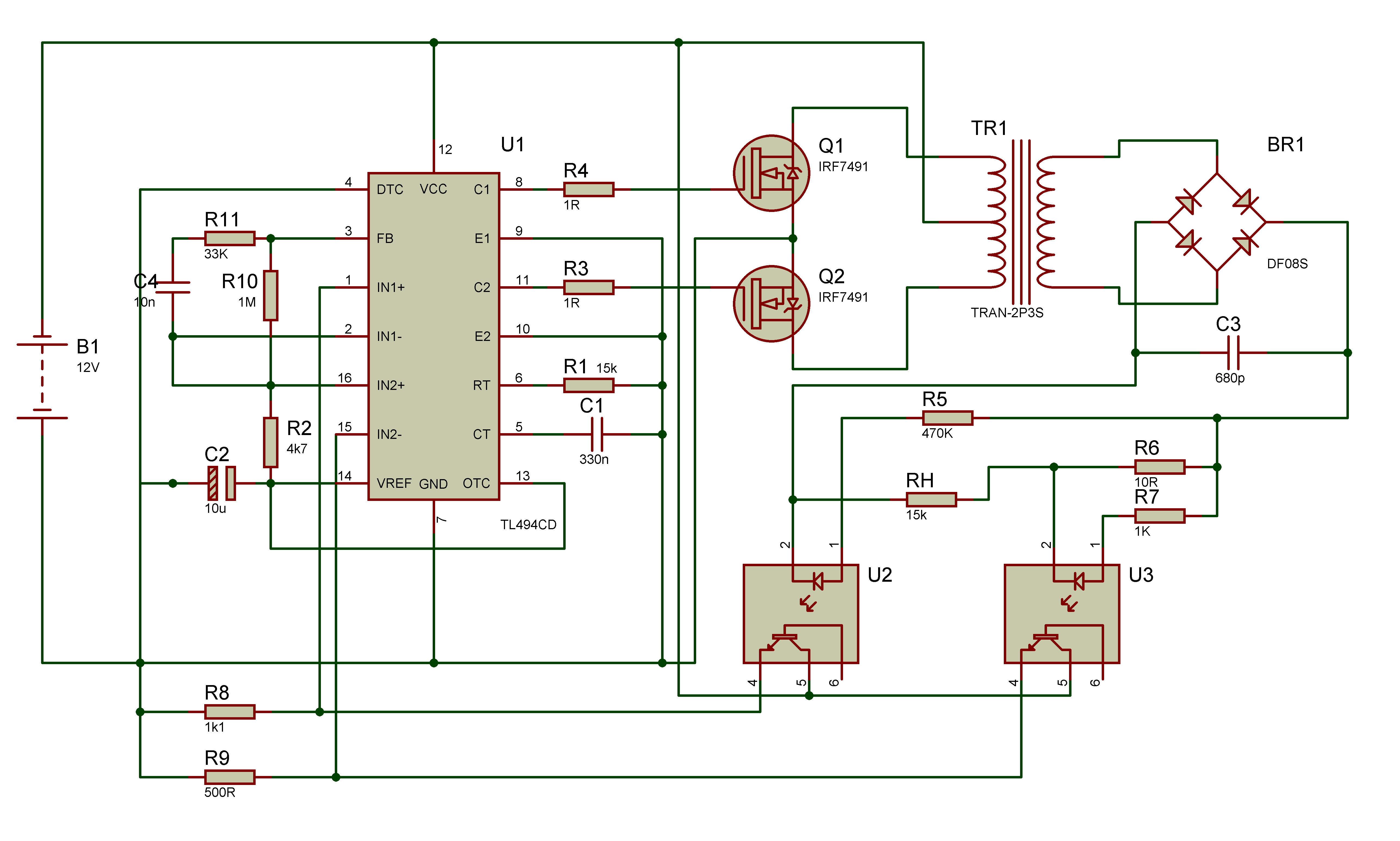Select resistor R3 symbol

tap(589, 287)
